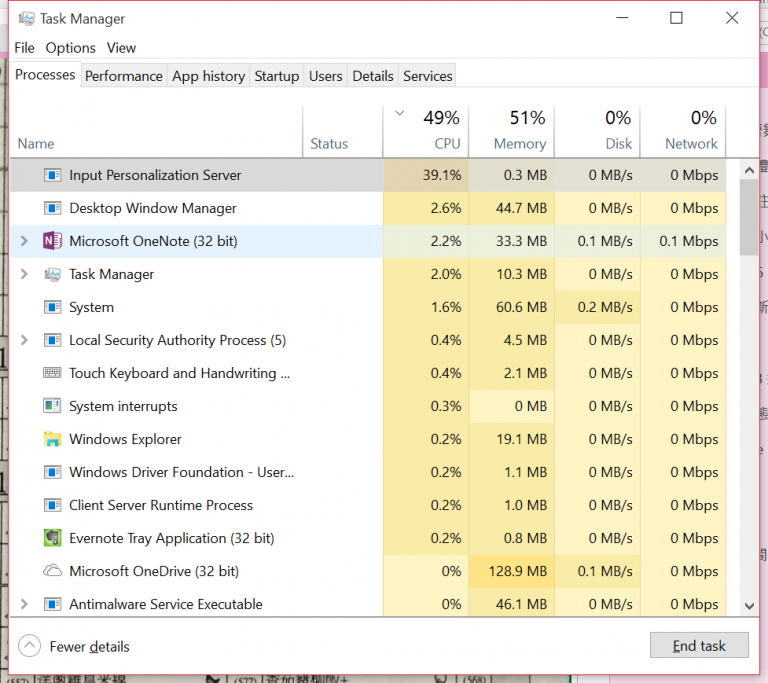
Task: Switch to the Users tab
Action: pos(326,76)
